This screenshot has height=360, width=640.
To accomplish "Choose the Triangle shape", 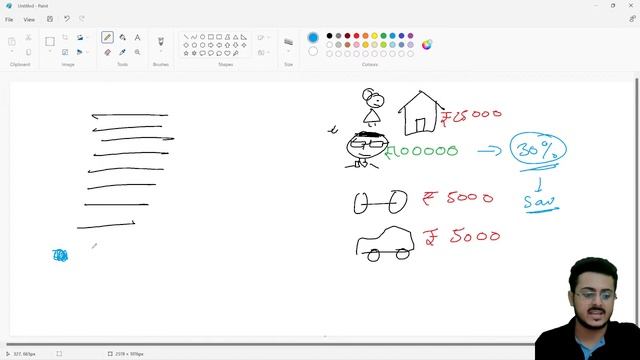I will tap(236, 37).
